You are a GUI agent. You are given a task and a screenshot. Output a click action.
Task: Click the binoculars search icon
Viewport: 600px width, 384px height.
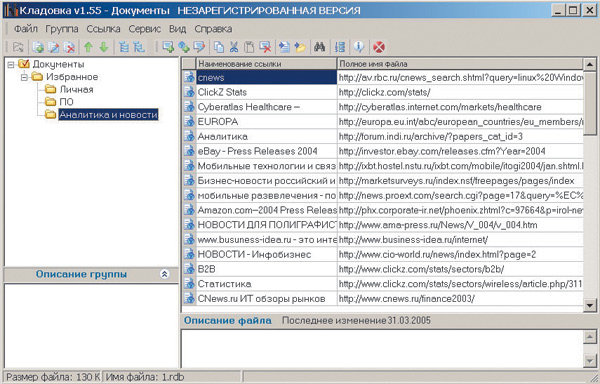320,47
